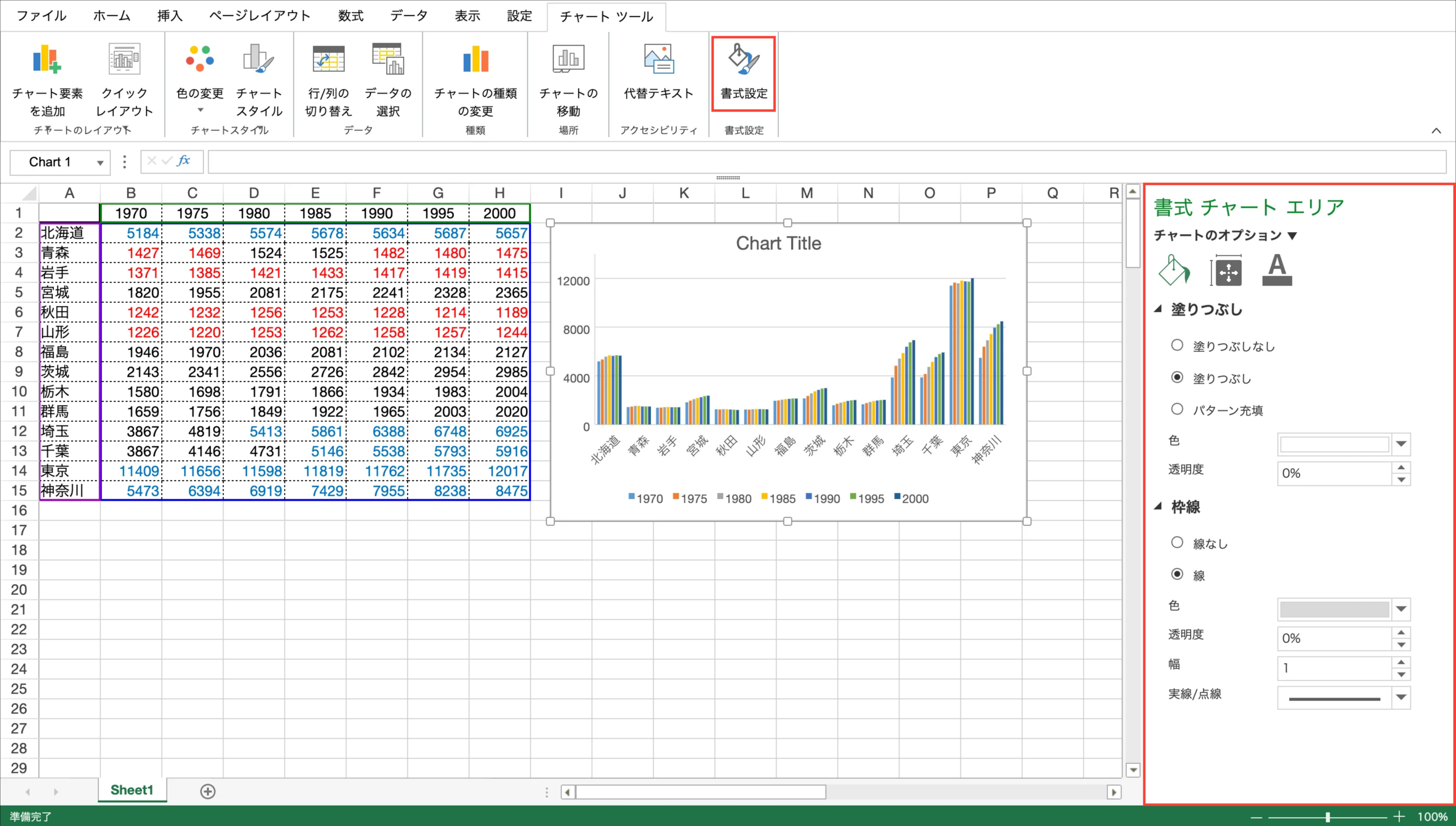
Task: Select the Text Options 'A' icon
Action: [x=1276, y=270]
